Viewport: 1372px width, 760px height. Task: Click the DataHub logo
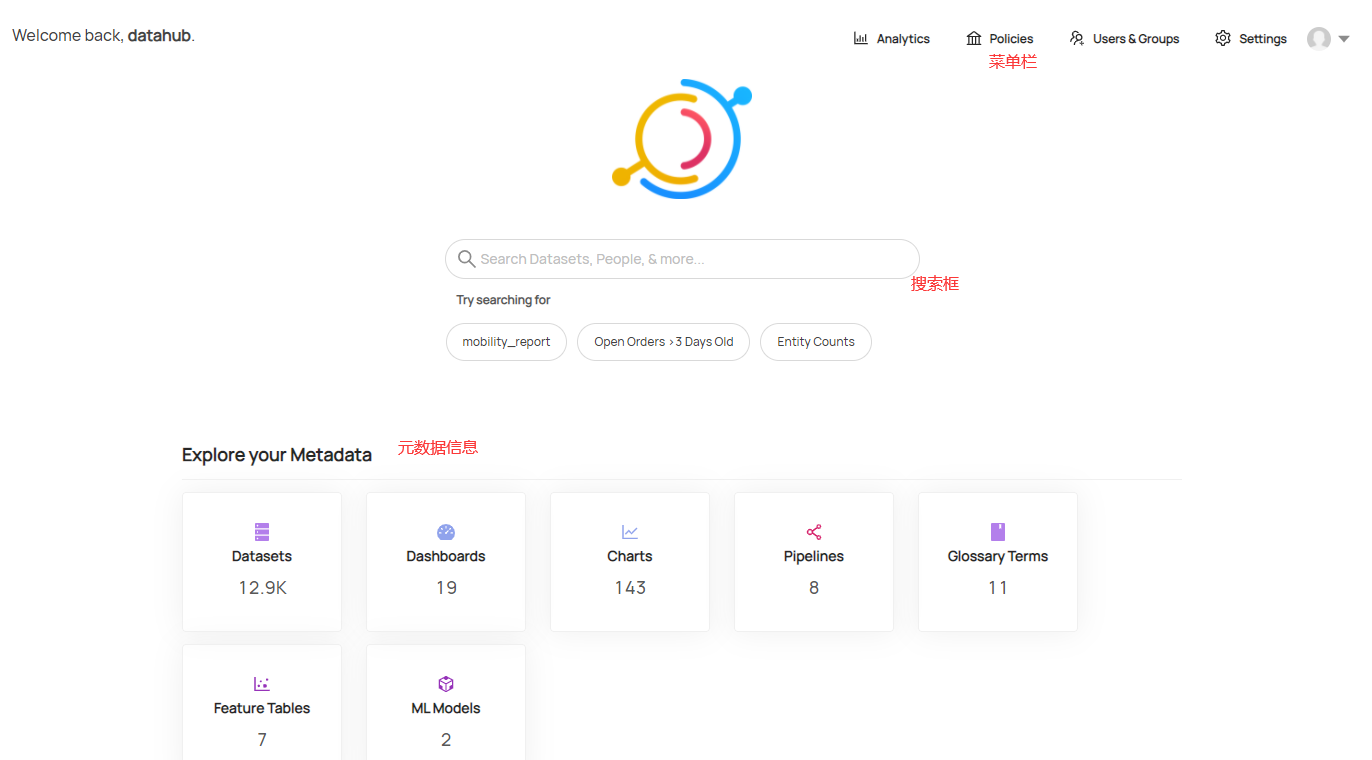pos(682,139)
